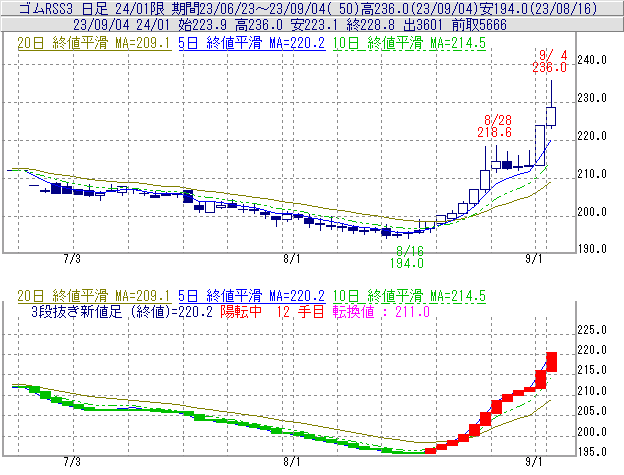The image size is (624, 475).
Task: Click the red 陽転中 status text
Action: pos(241,311)
